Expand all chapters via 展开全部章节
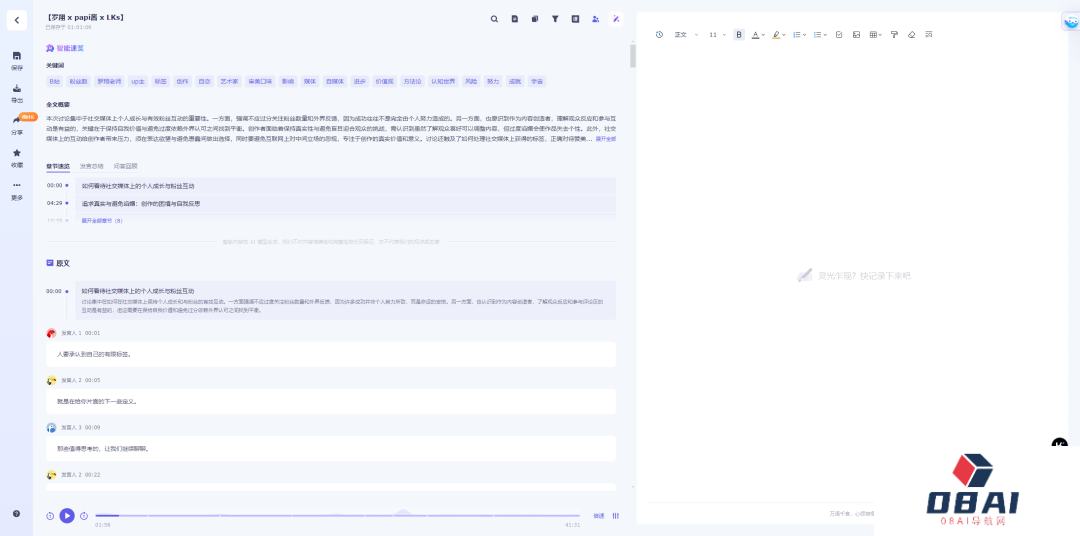1080x536 pixels. pos(102,220)
